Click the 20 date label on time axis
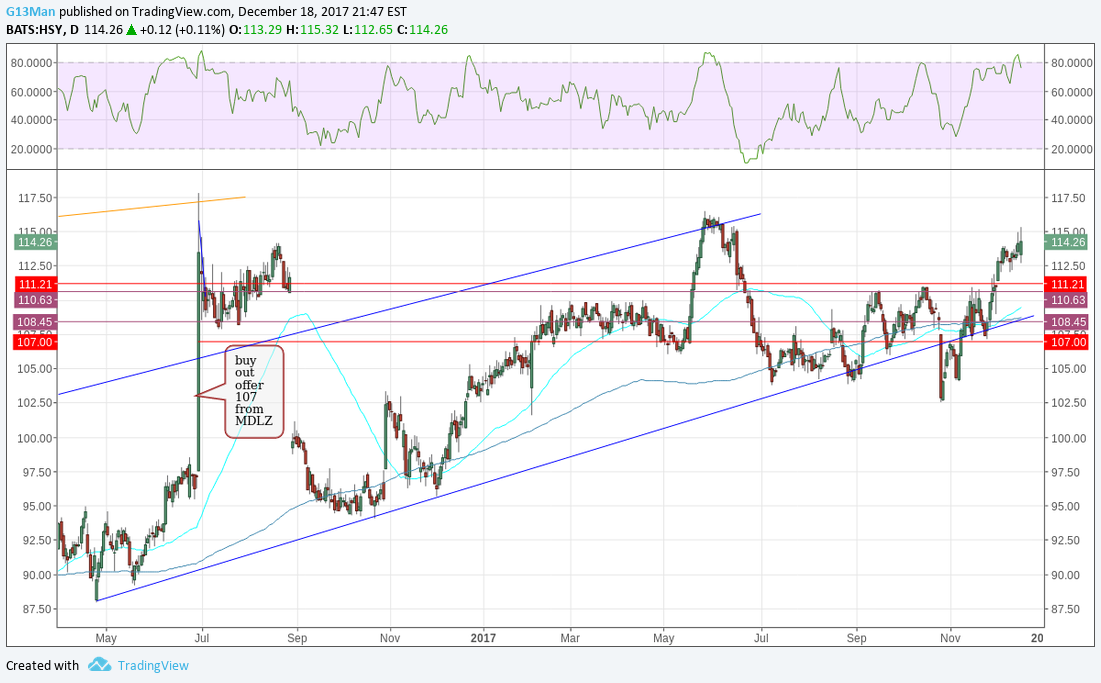The width and height of the screenshot is (1101, 683). 1037,638
